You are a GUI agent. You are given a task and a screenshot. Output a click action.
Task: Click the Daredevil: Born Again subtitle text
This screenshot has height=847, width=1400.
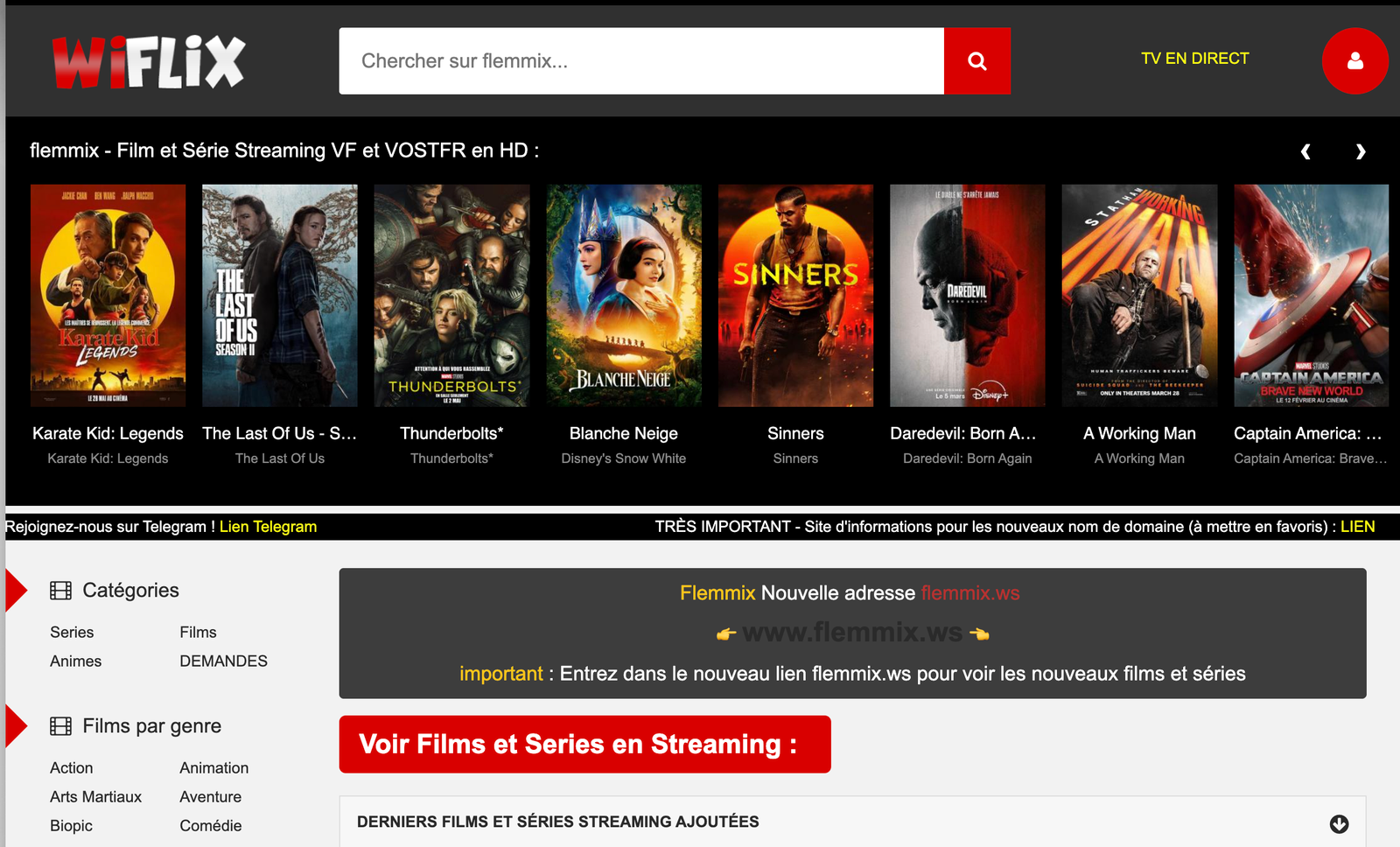(967, 458)
